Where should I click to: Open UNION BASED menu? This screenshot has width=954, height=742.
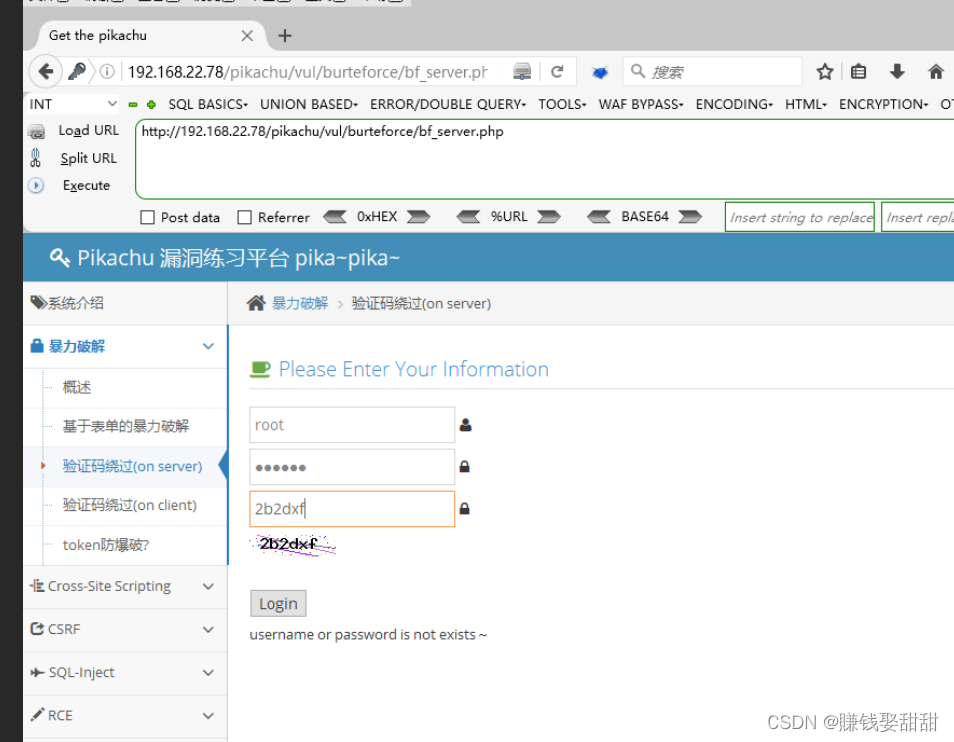[309, 104]
